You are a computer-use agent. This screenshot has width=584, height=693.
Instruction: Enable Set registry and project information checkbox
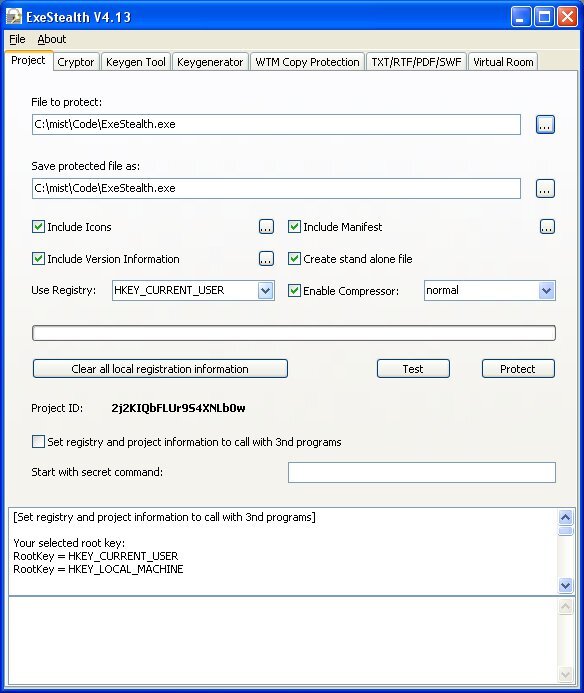point(38,442)
